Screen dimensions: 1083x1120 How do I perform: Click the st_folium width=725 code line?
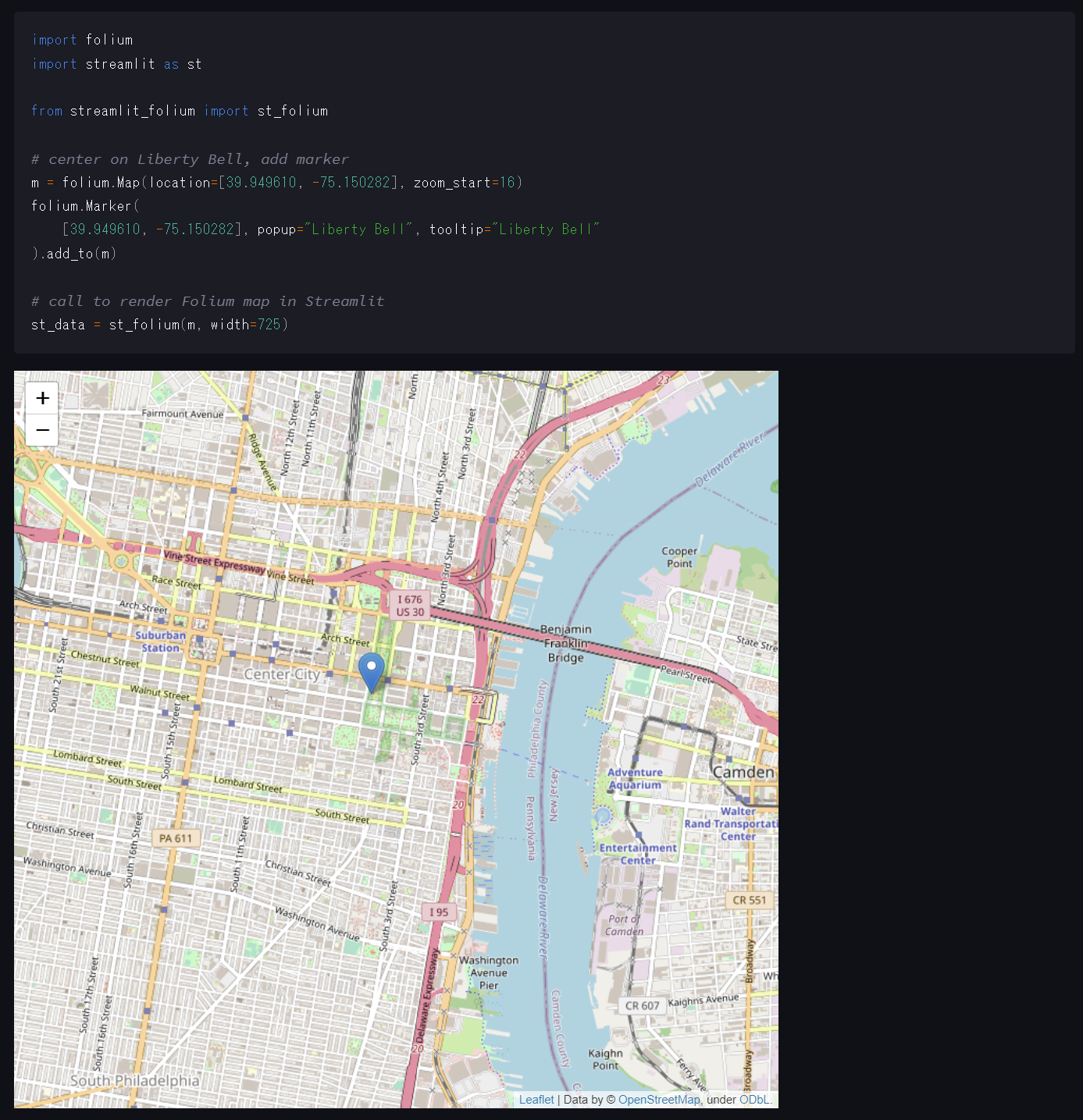[160, 325]
